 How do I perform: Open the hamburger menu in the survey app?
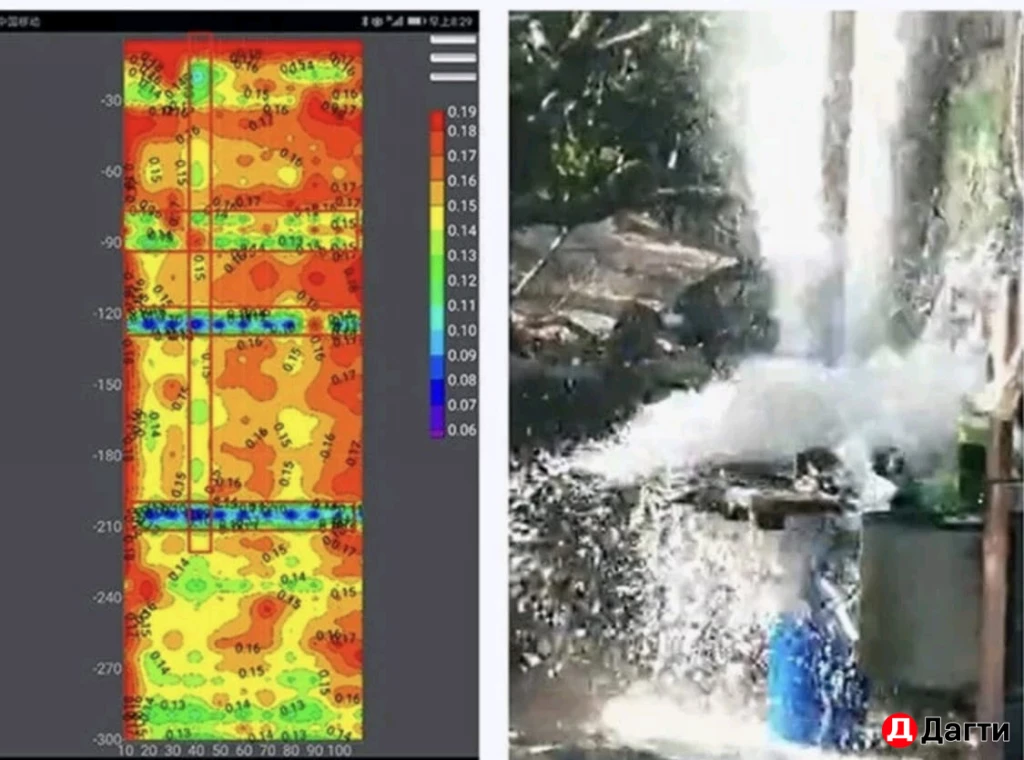click(453, 57)
